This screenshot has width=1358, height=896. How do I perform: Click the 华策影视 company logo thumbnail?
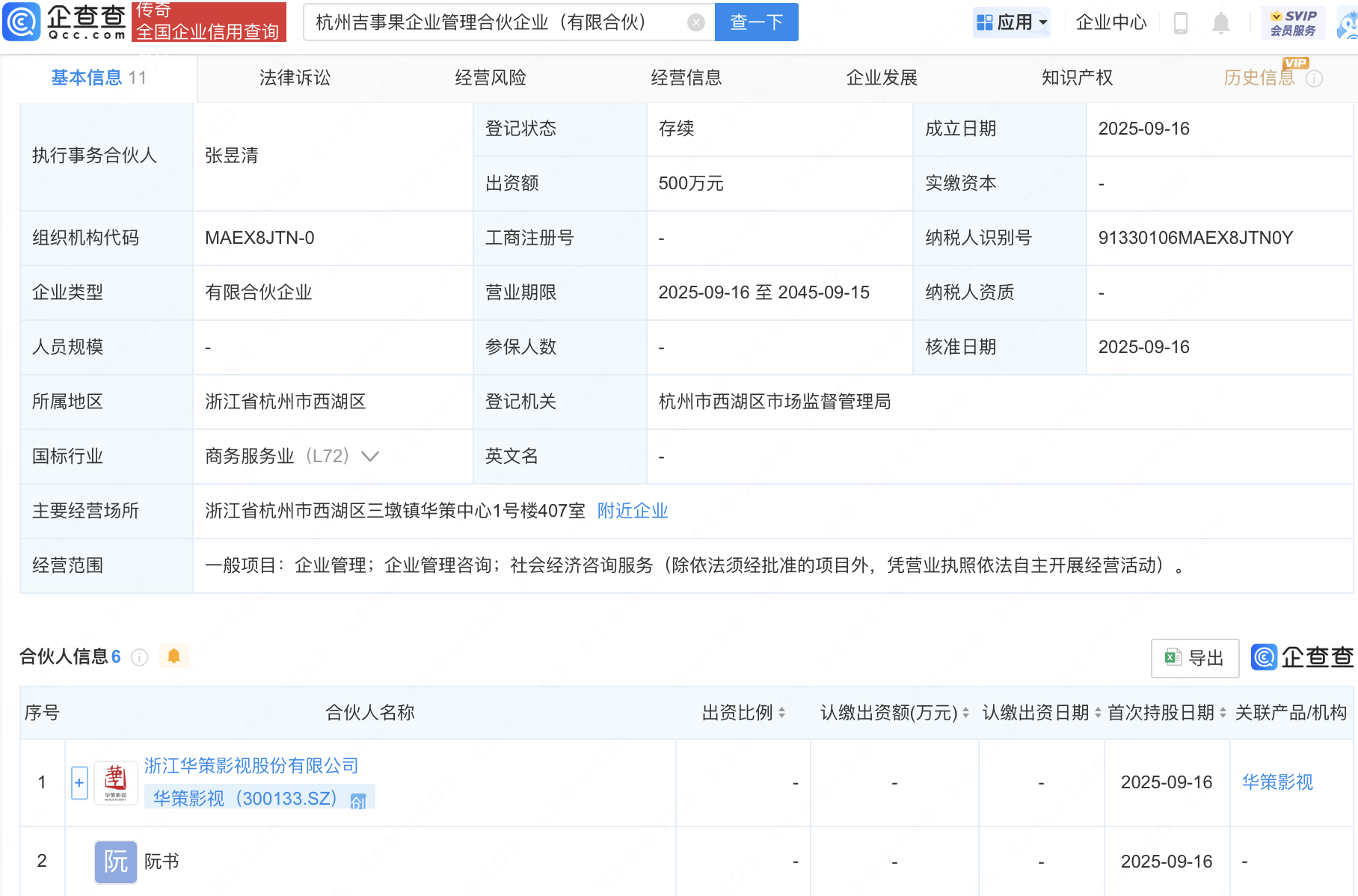(x=116, y=782)
